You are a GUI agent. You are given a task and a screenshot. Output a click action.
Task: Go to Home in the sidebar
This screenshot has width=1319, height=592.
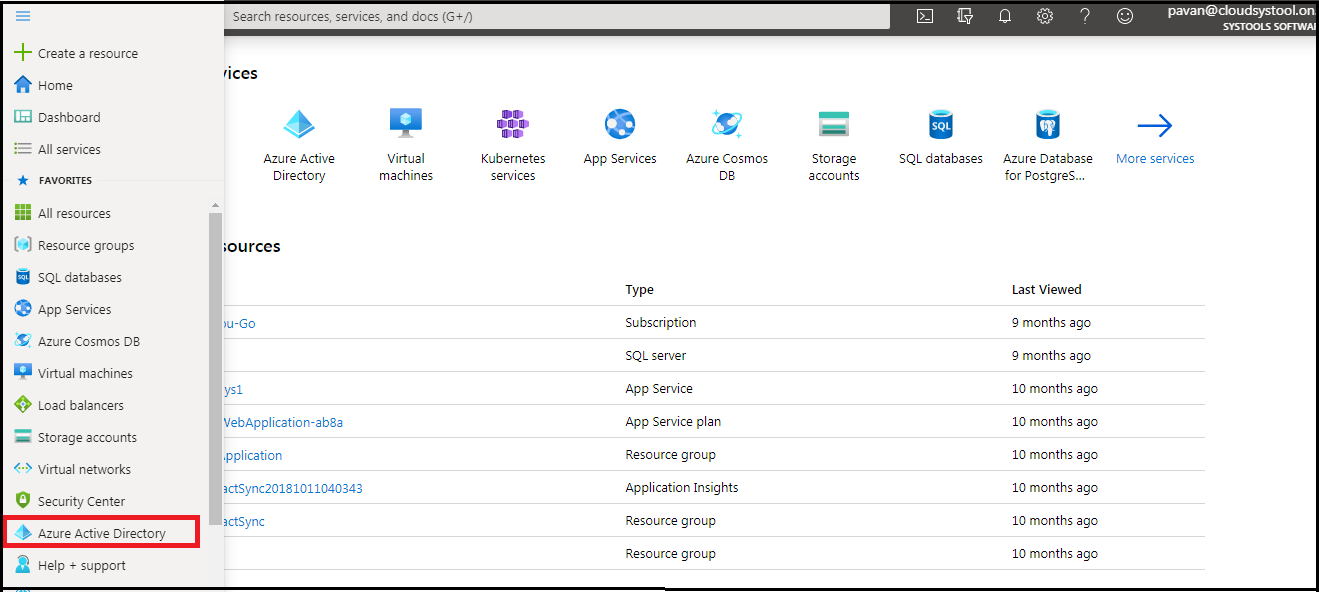point(43,85)
